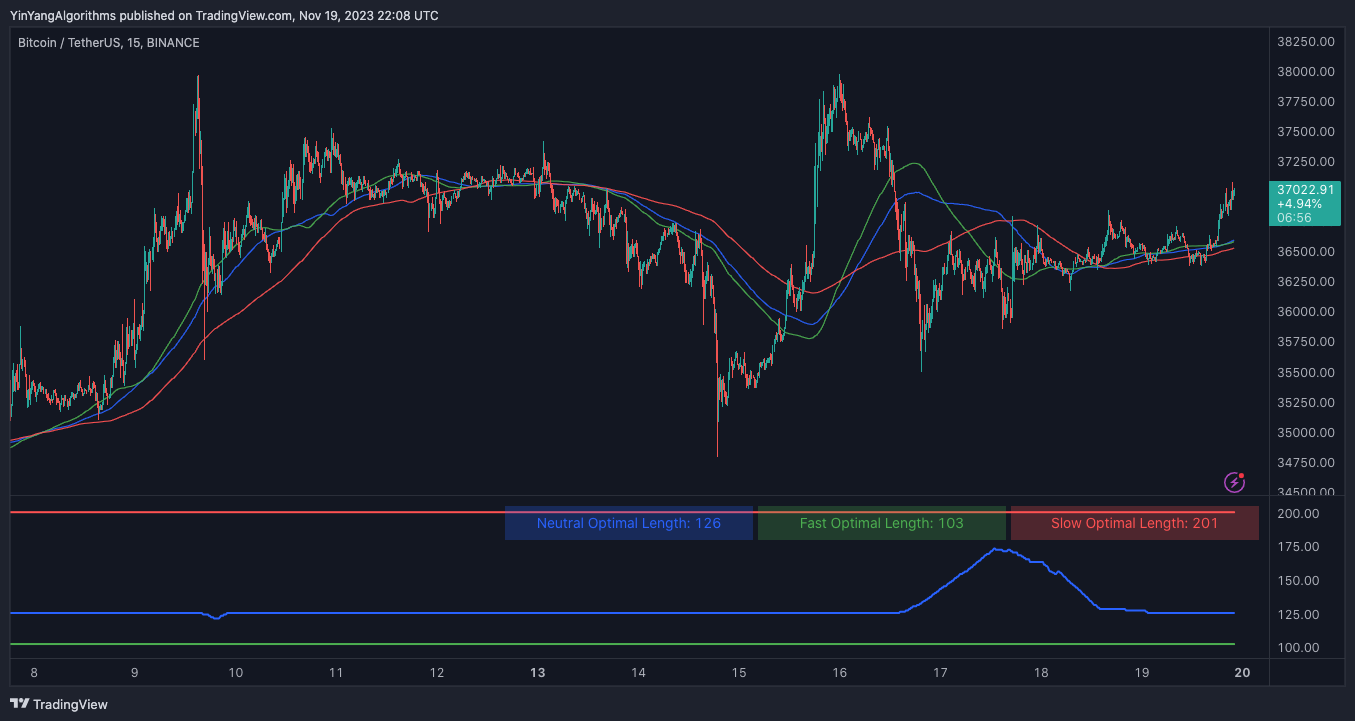Click price axis label 35000.00

pyautogui.click(x=1306, y=433)
